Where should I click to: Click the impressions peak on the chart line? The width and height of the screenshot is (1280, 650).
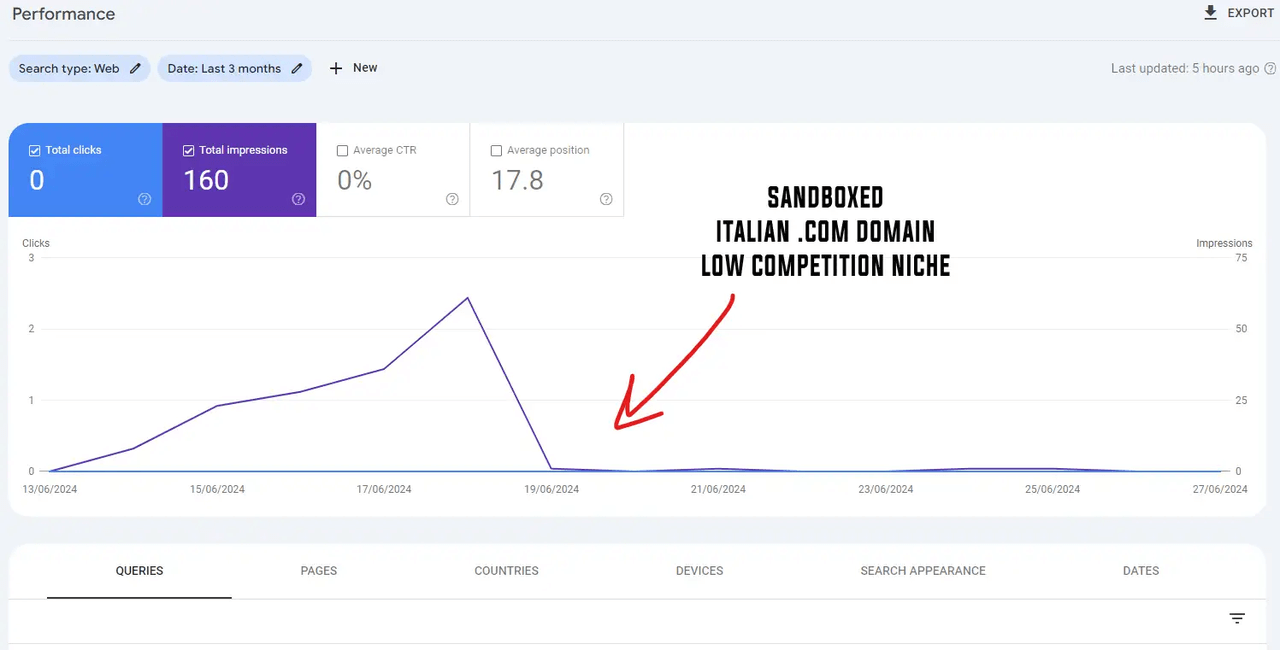468,298
